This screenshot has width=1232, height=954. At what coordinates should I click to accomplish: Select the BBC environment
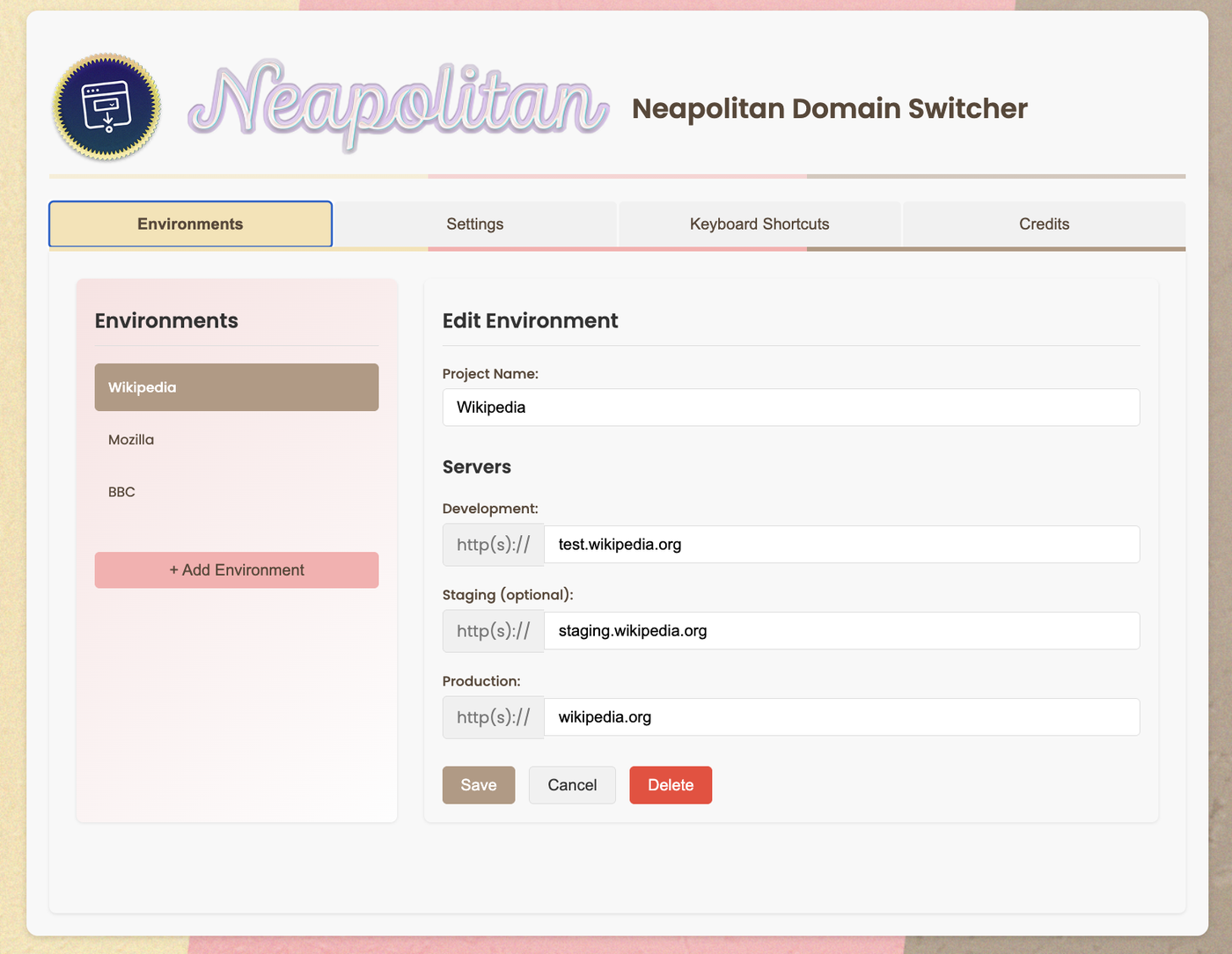(x=237, y=491)
